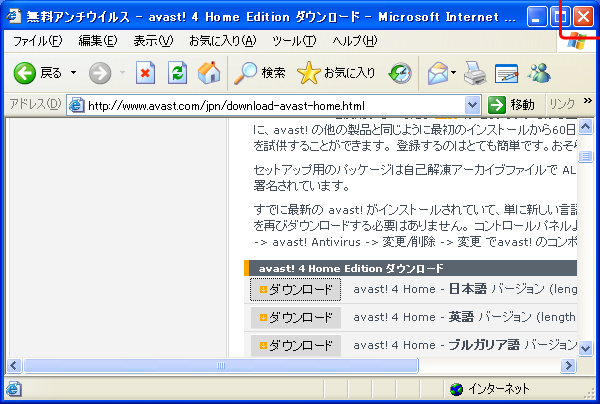Screen dimensions: 600x404
Task: Open the ツール(T) menu
Action: 294,41
